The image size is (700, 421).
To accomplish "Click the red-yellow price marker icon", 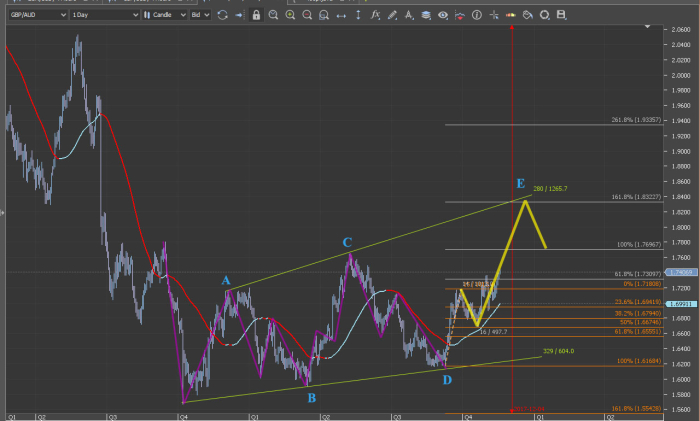I will (511, 15).
